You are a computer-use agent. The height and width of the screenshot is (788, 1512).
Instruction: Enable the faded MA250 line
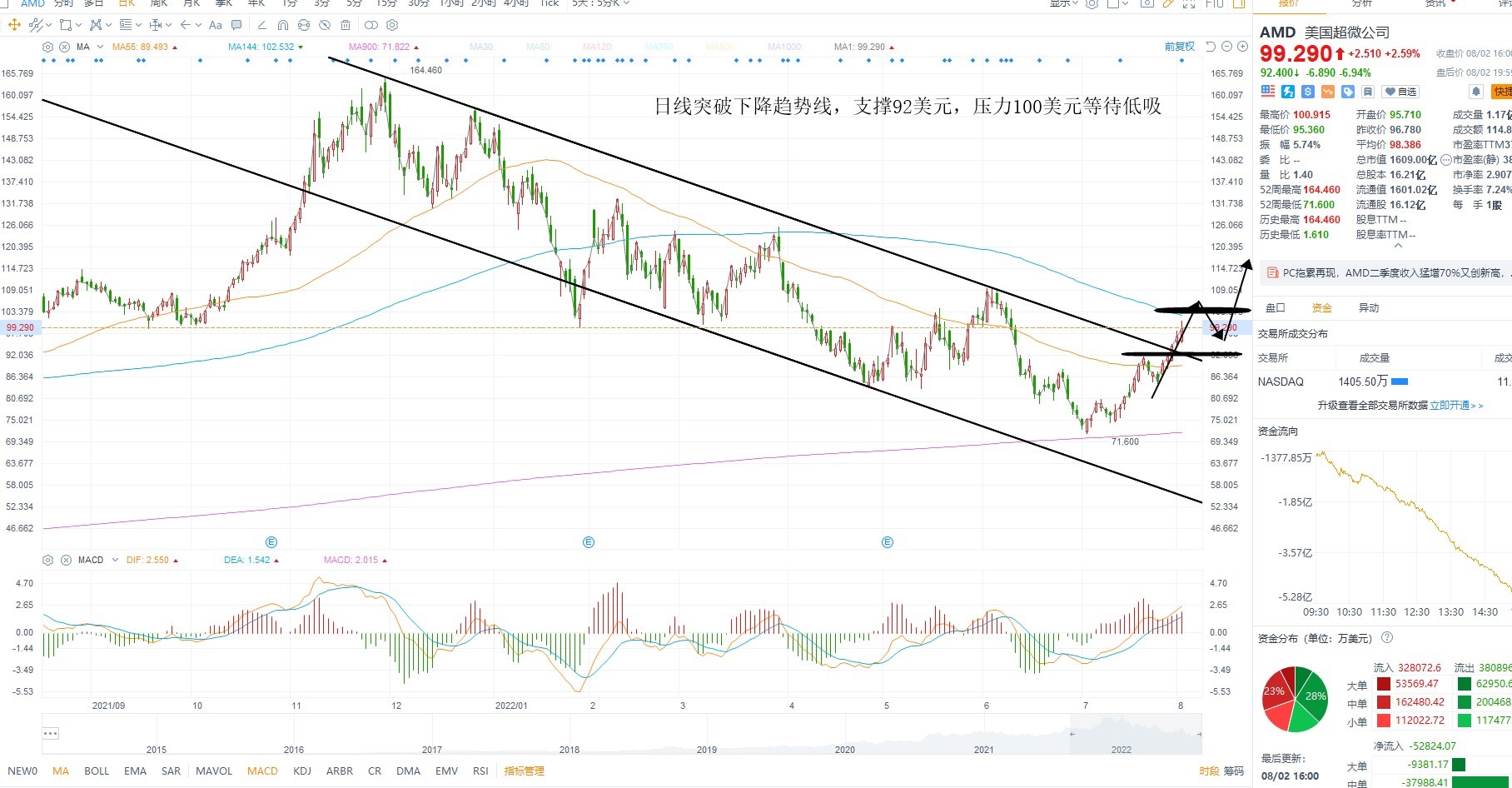pyautogui.click(x=659, y=47)
